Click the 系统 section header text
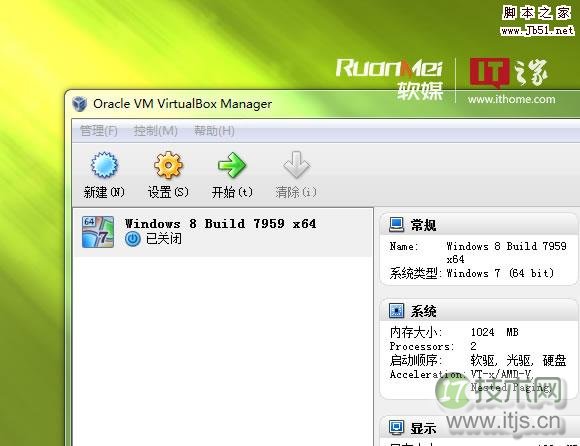 (x=423, y=311)
